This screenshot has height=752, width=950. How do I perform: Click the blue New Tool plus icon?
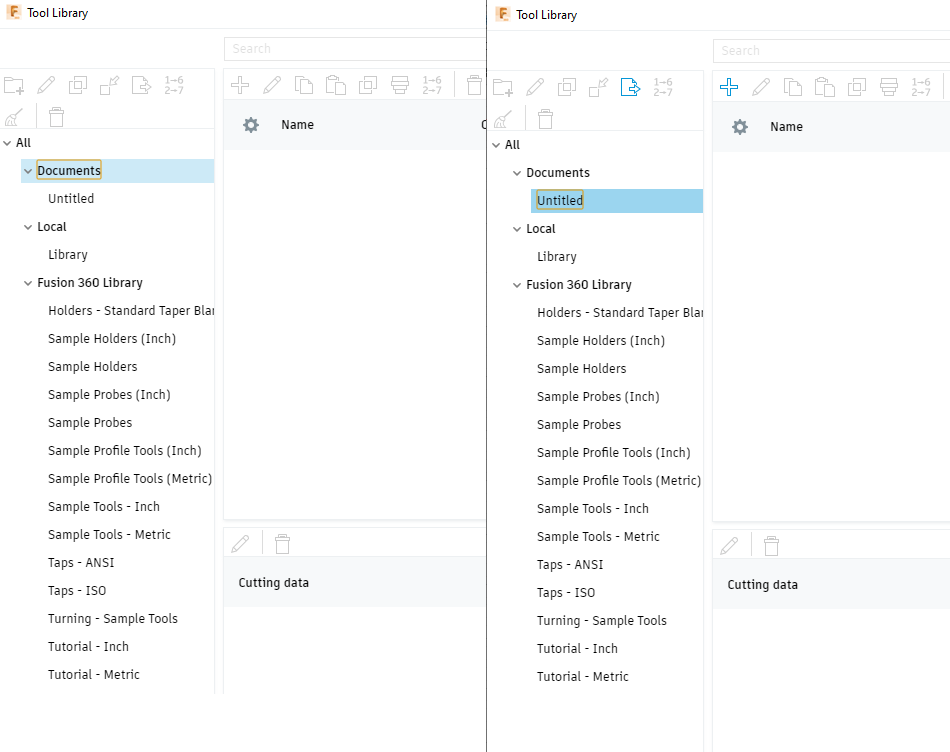pos(729,87)
